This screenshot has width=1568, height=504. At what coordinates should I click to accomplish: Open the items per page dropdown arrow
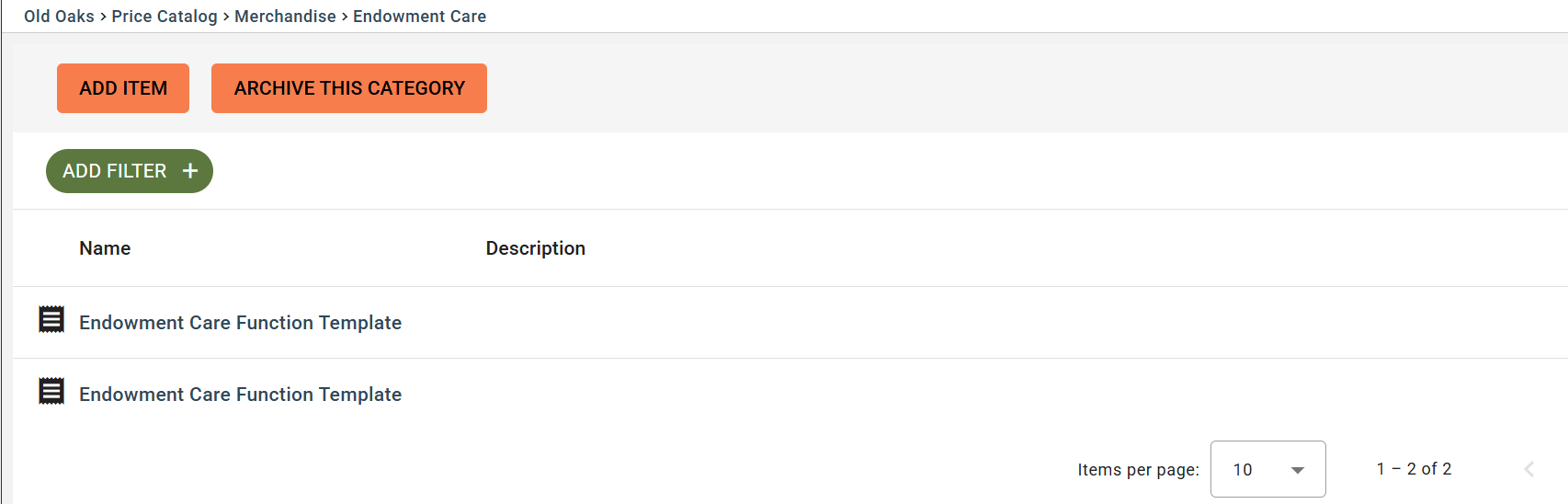[1298, 470]
